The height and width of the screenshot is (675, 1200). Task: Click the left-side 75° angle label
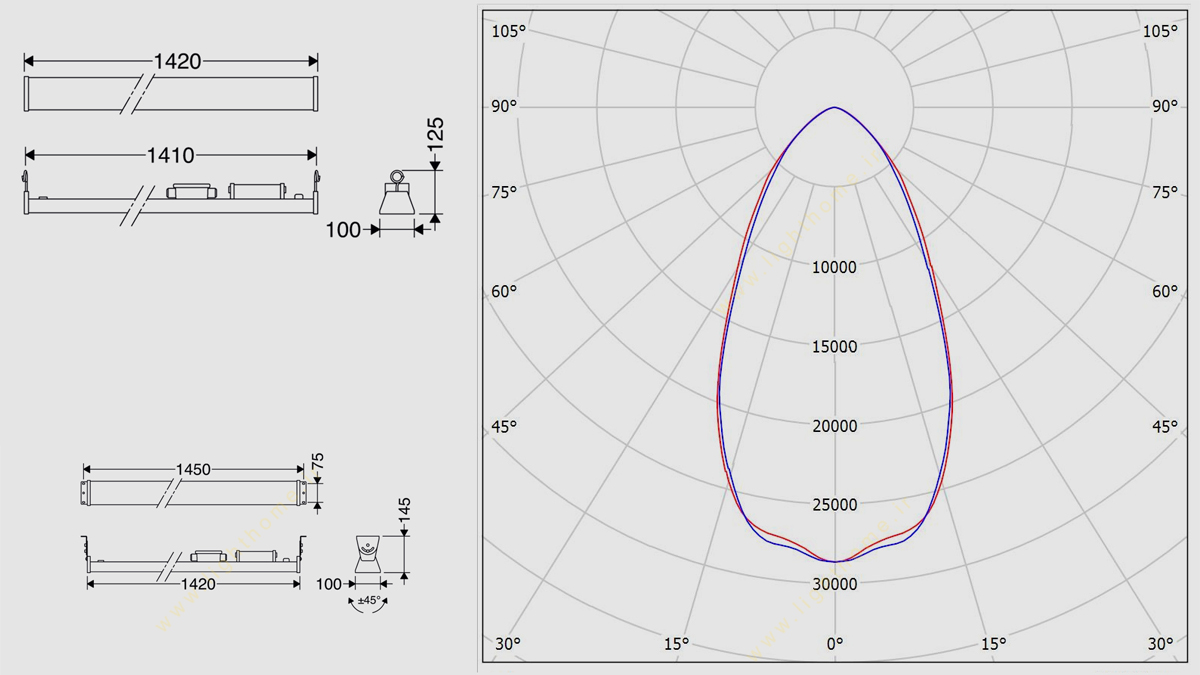(x=504, y=193)
